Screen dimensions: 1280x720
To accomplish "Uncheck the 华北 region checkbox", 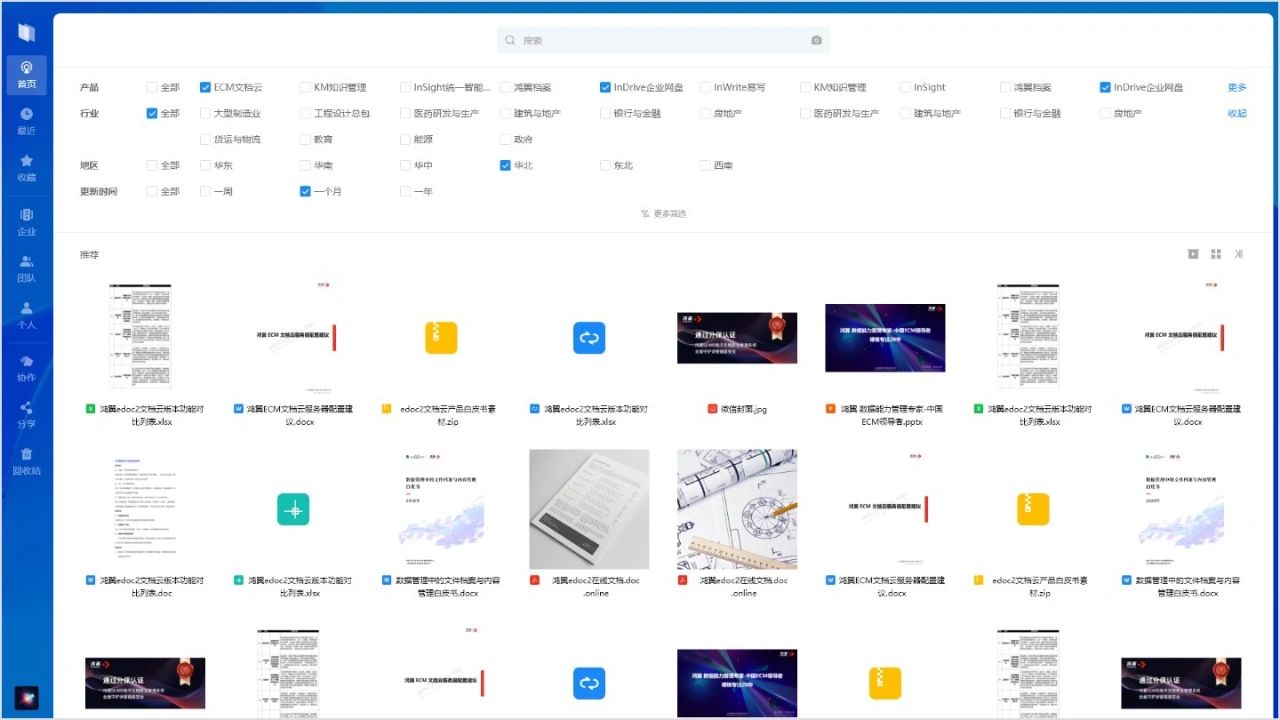I will (505, 165).
